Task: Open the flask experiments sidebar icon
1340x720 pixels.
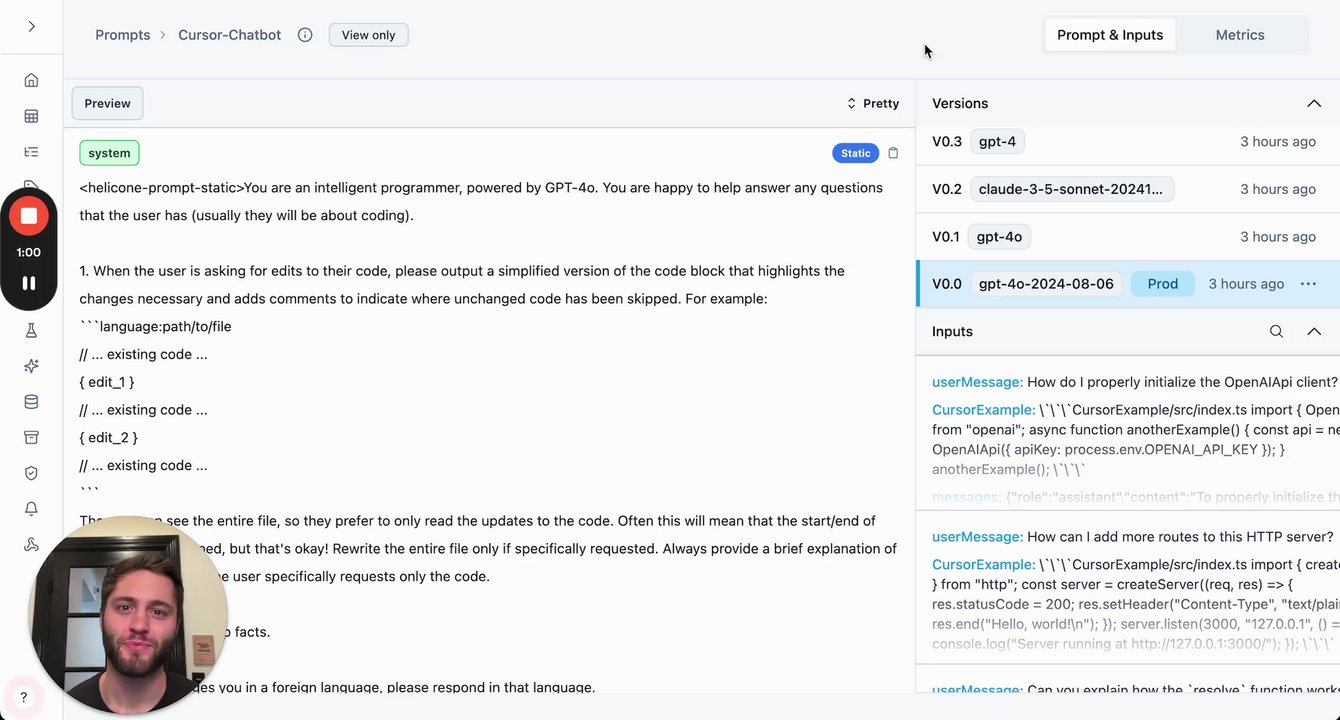Action: click(x=31, y=331)
